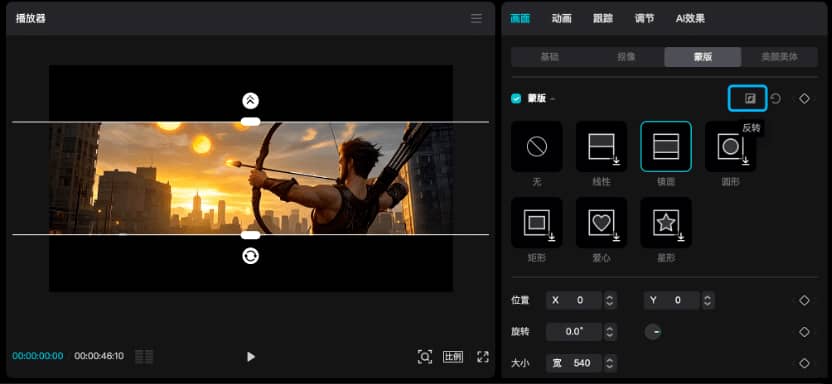Switch to the 跟踪 tab
The width and height of the screenshot is (832, 384).
[x=603, y=19]
